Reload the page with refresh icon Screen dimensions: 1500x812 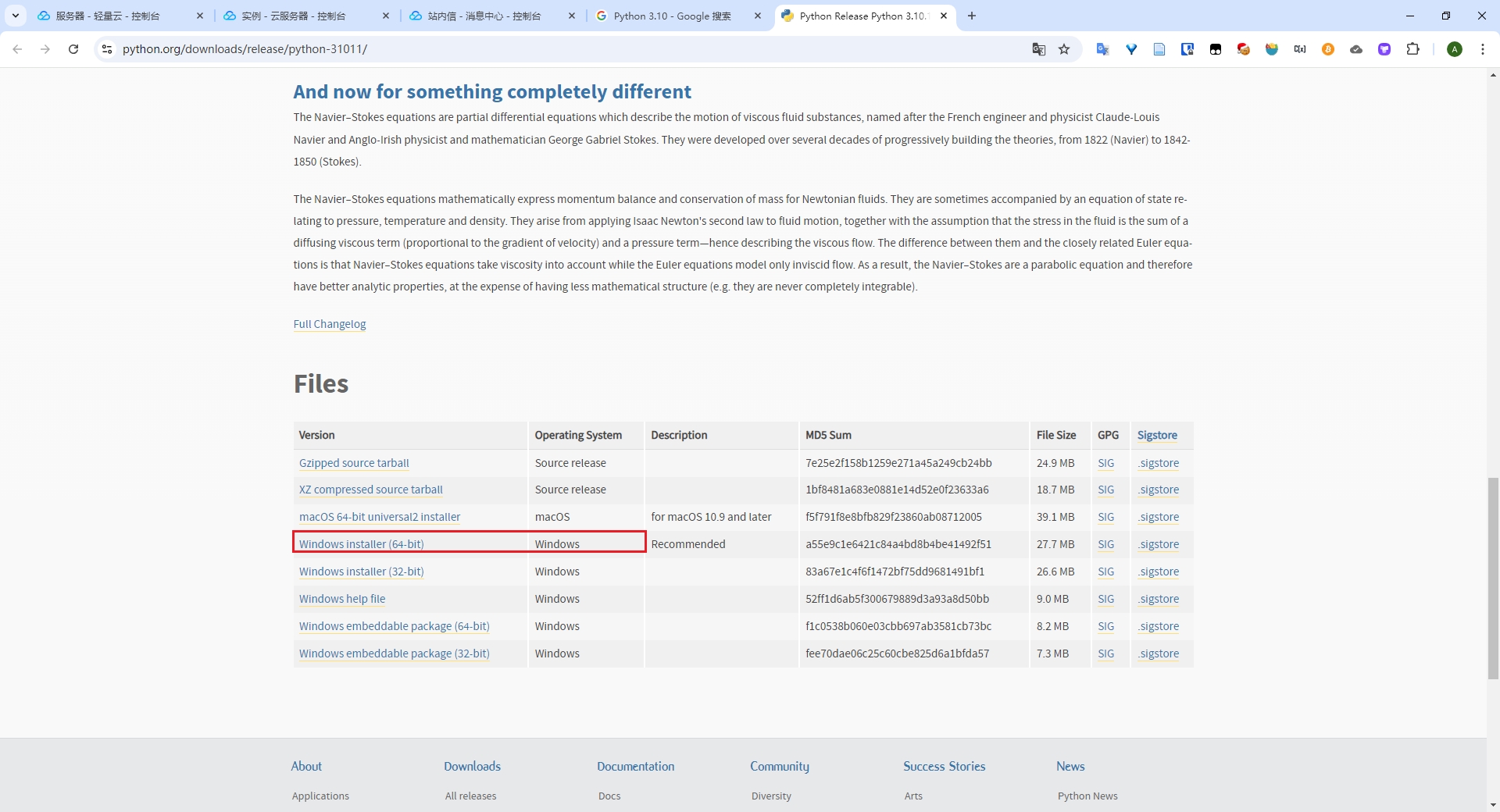(x=73, y=49)
